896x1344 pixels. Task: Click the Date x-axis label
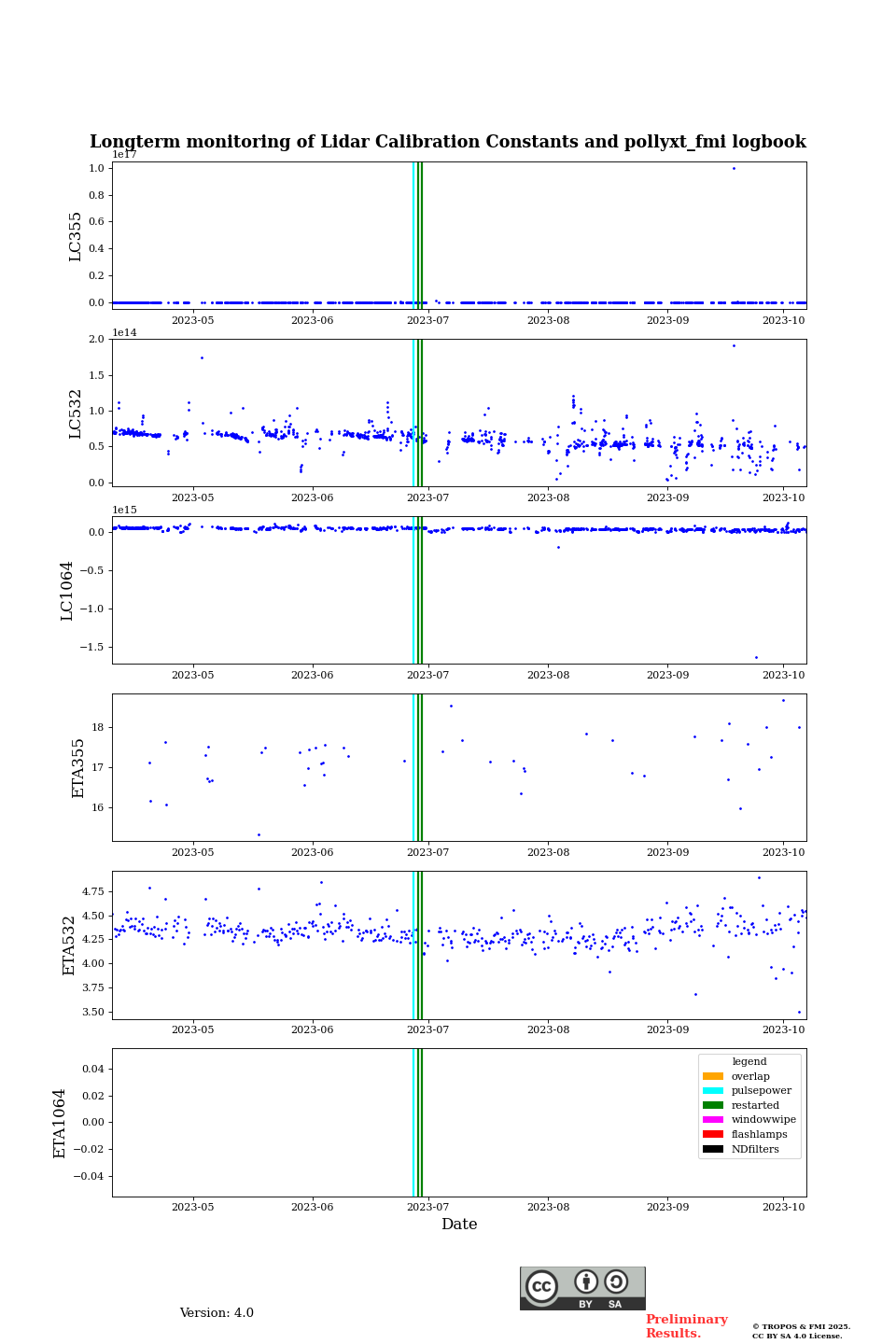(459, 1225)
